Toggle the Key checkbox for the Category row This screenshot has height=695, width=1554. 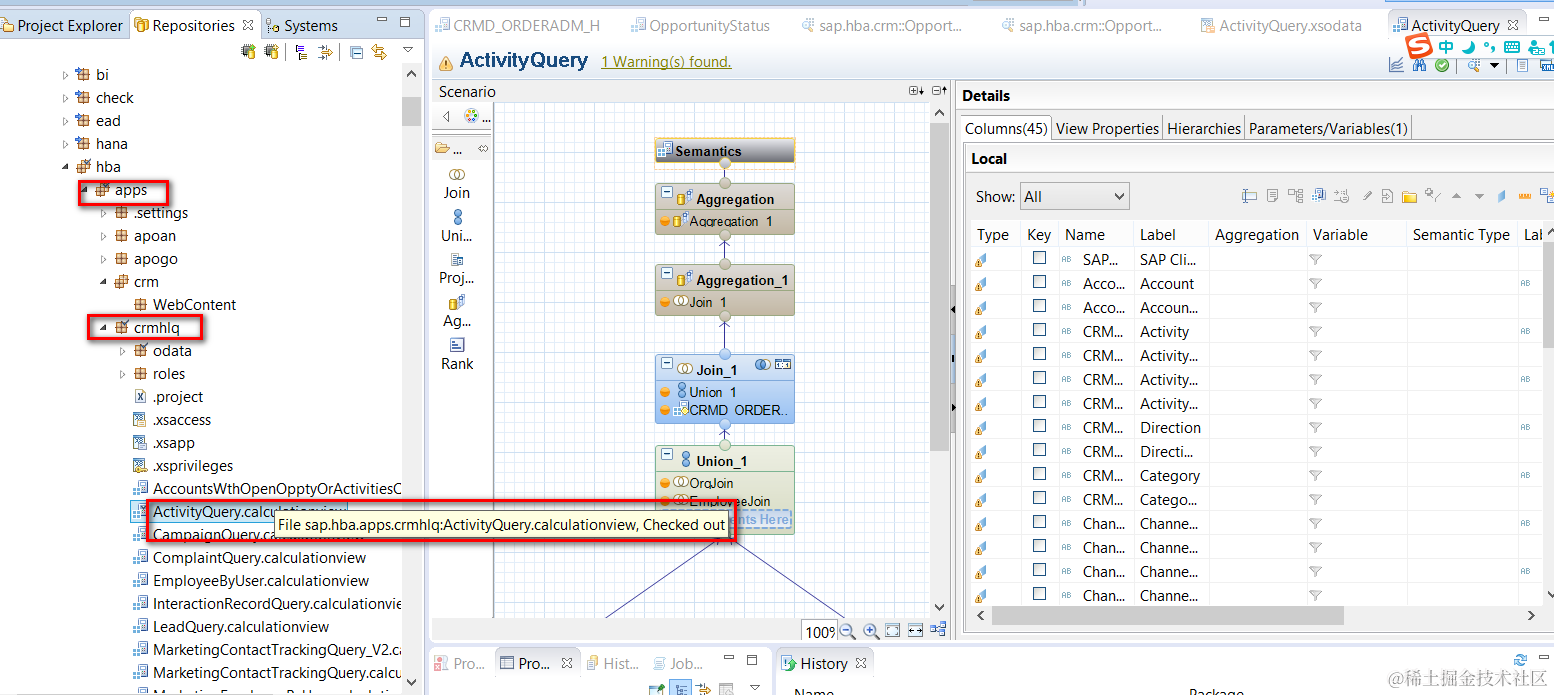(1039, 474)
